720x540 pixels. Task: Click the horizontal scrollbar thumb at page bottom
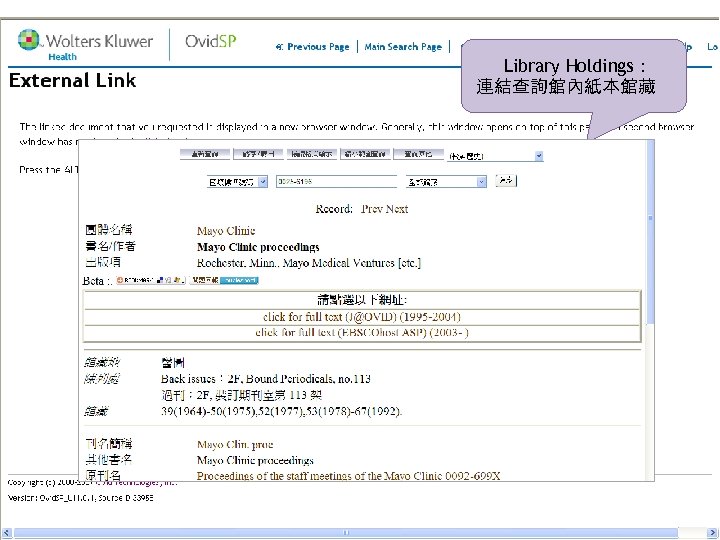[346, 533]
